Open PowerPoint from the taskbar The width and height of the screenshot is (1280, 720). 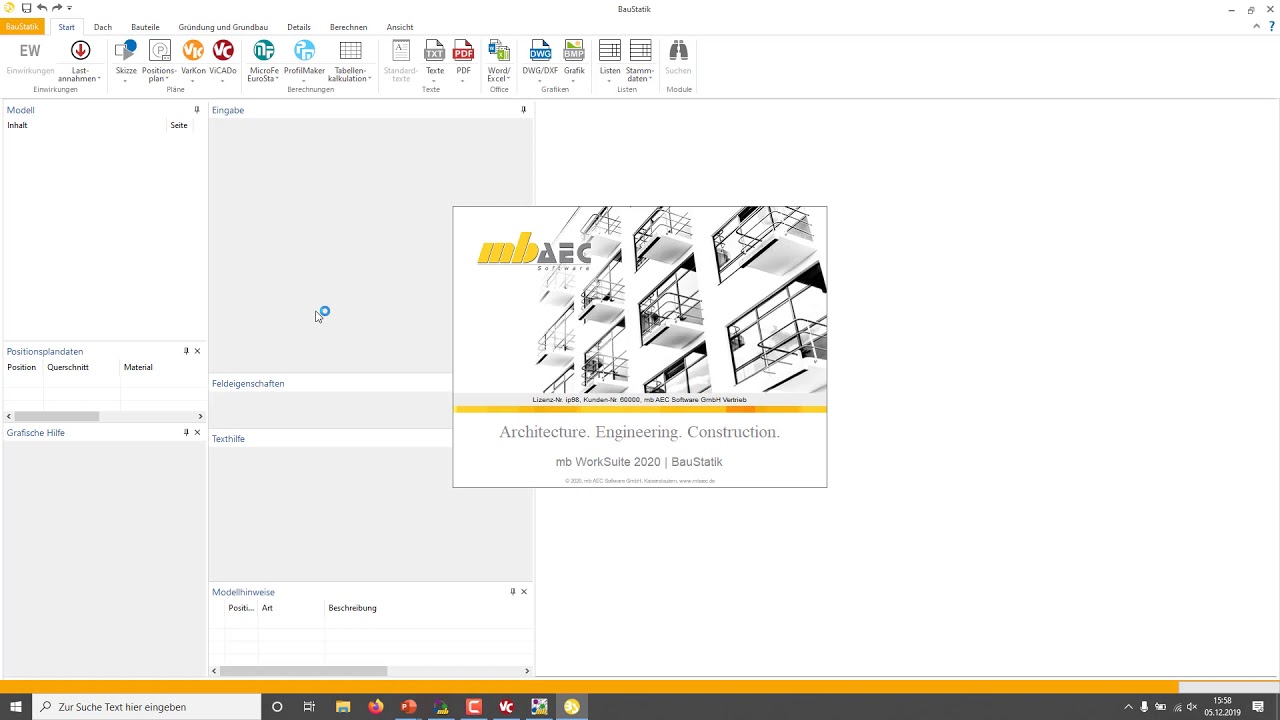[x=408, y=707]
